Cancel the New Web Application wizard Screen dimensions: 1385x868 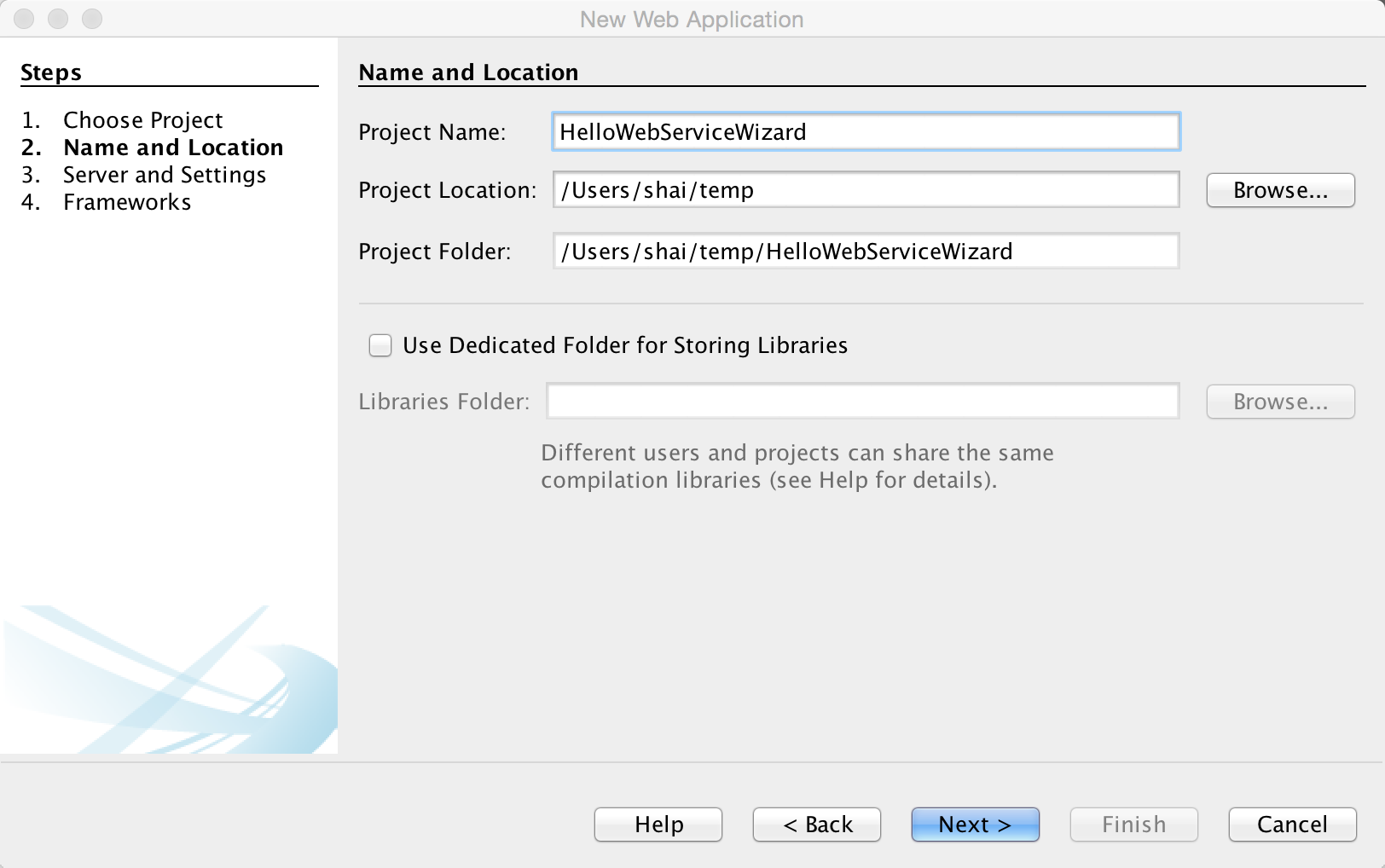[x=1291, y=825]
